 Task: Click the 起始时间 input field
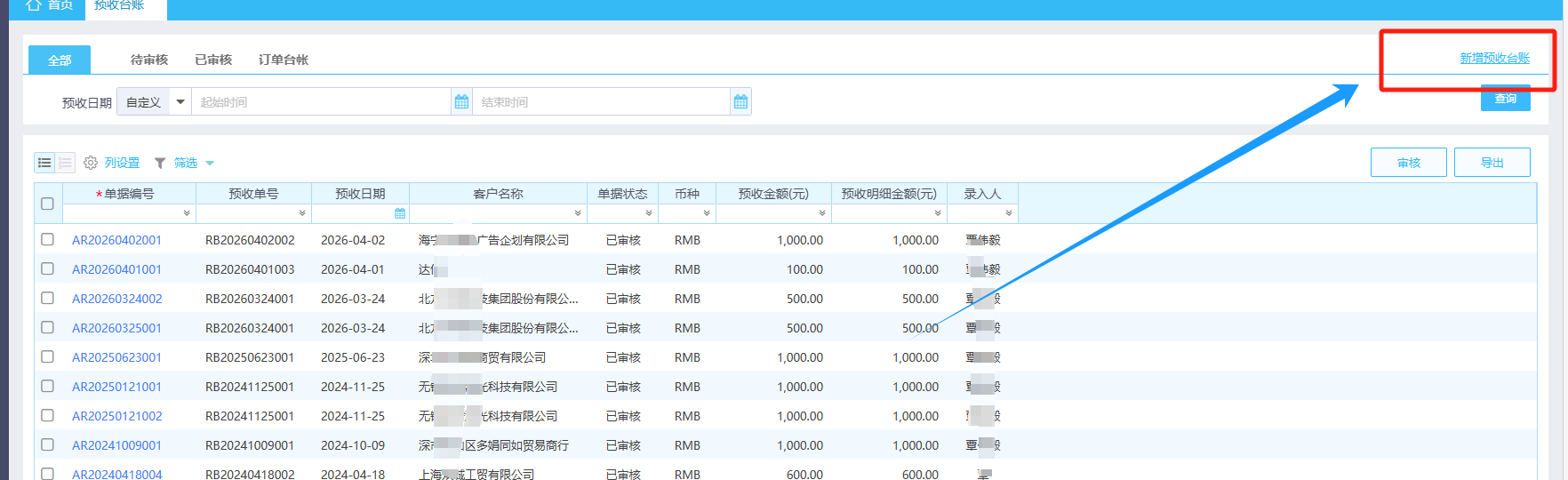point(322,102)
